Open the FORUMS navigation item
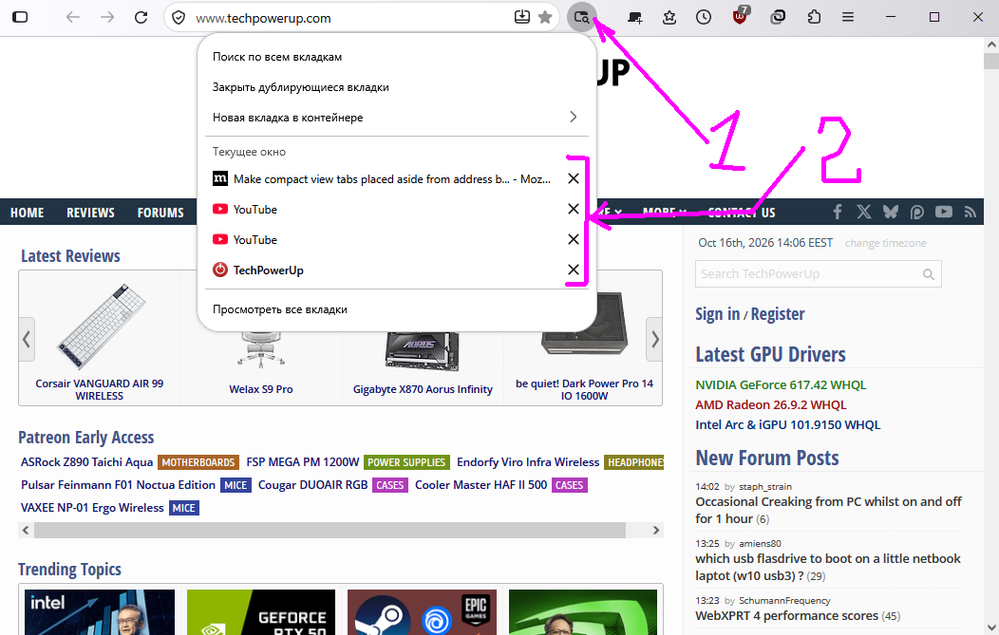 coord(161,213)
